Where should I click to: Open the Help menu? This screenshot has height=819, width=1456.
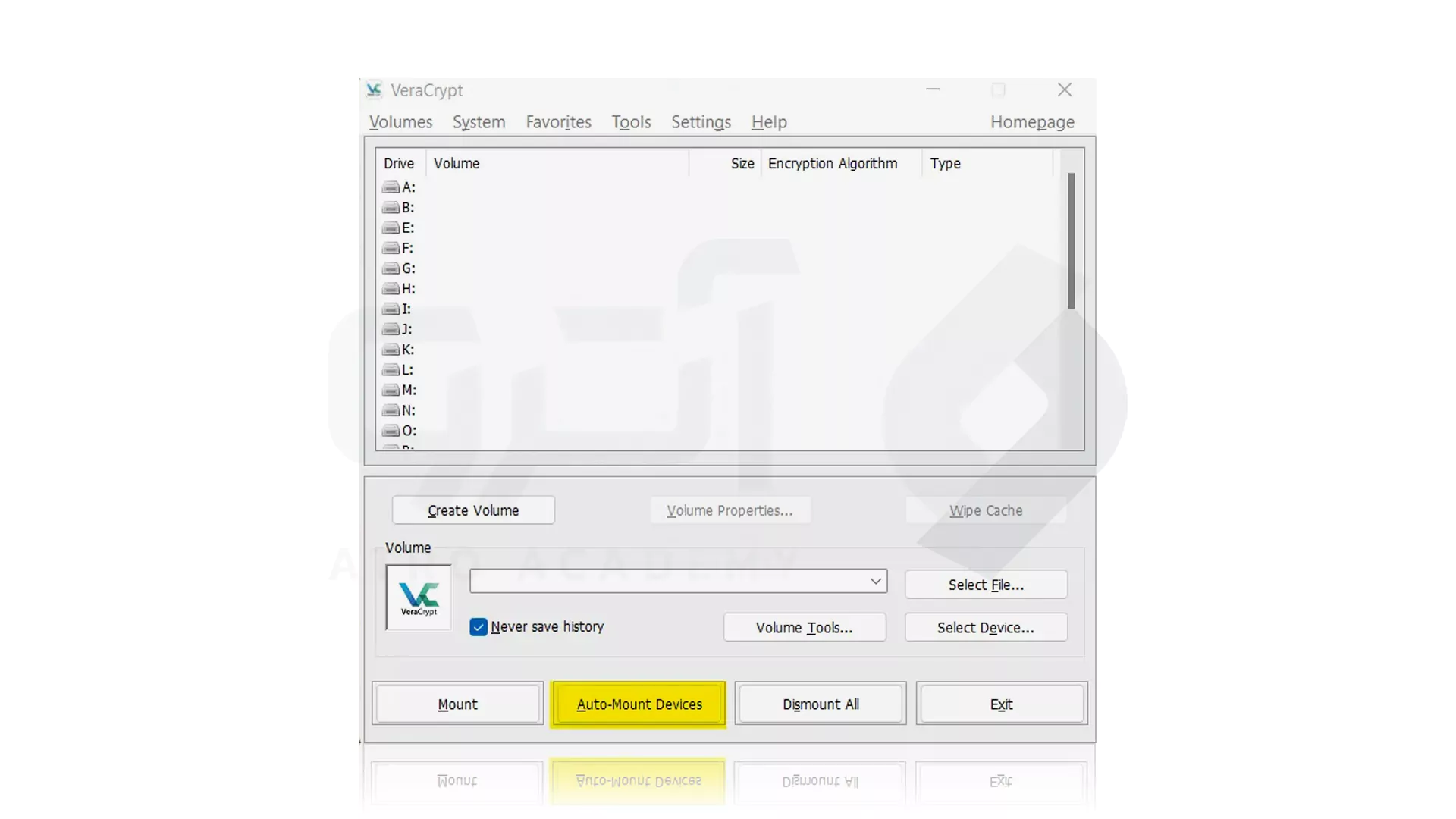[x=769, y=122]
